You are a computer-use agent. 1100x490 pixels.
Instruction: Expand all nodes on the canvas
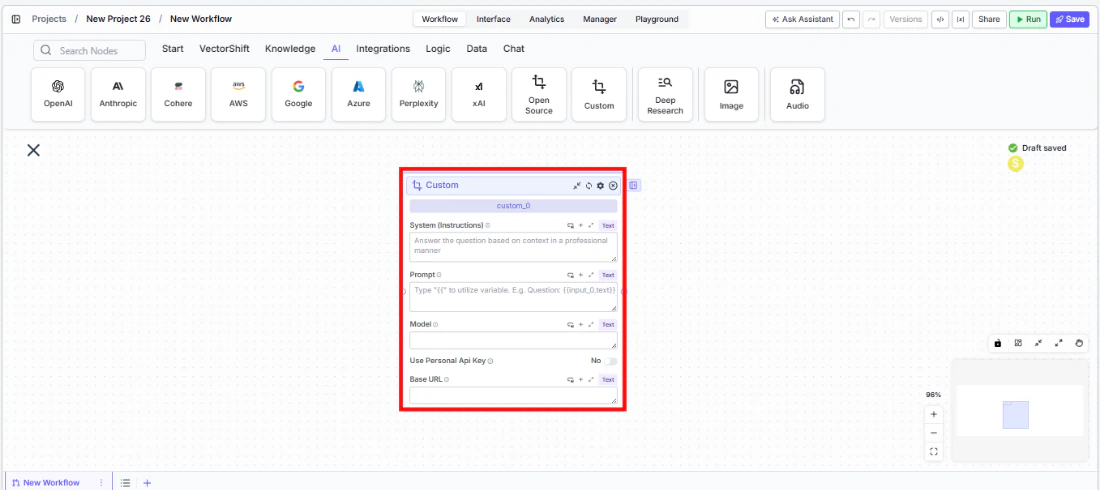click(x=1059, y=343)
